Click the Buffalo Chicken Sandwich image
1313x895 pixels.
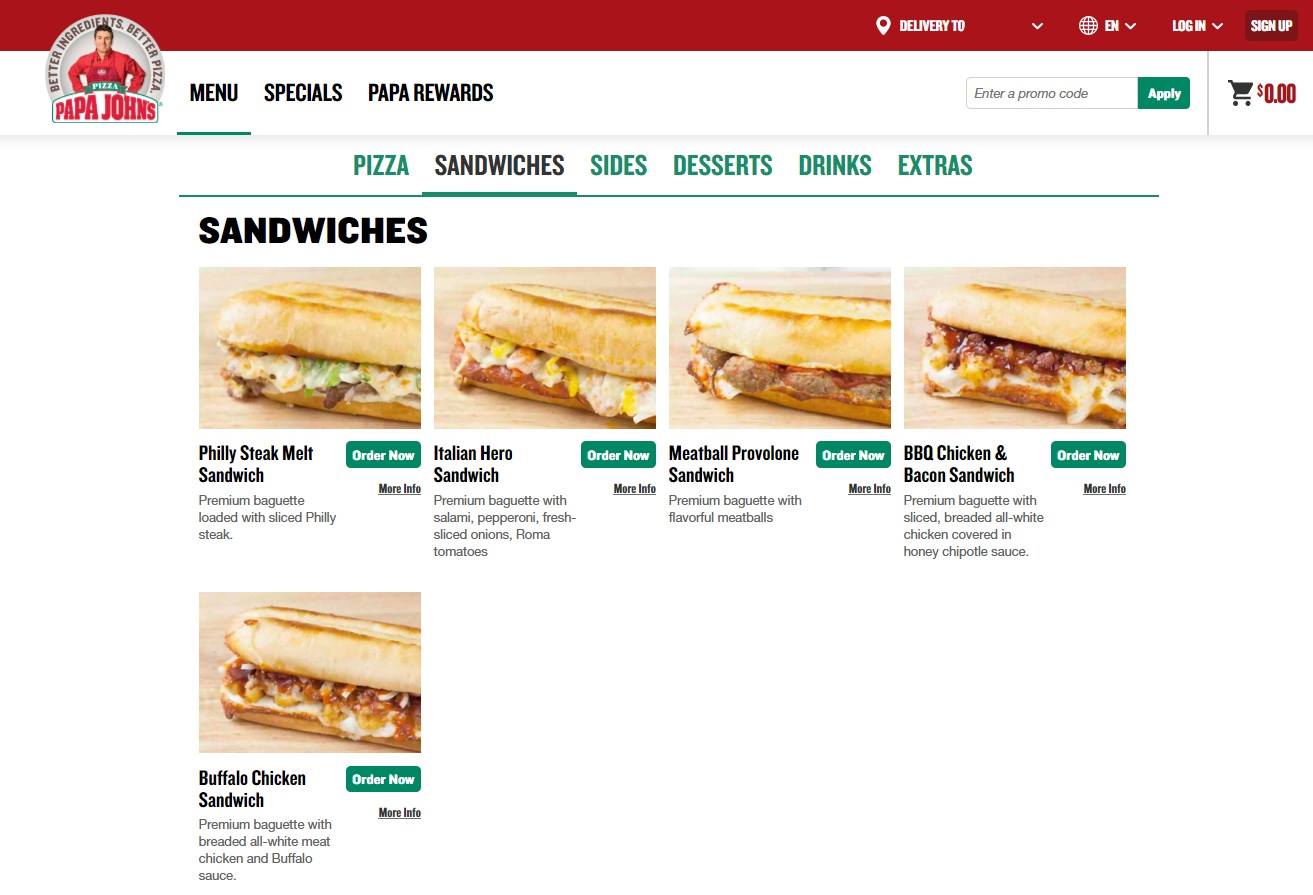coord(310,672)
